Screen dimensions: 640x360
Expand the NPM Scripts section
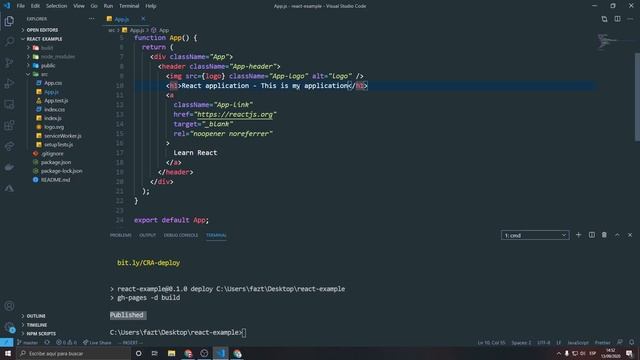point(41,334)
